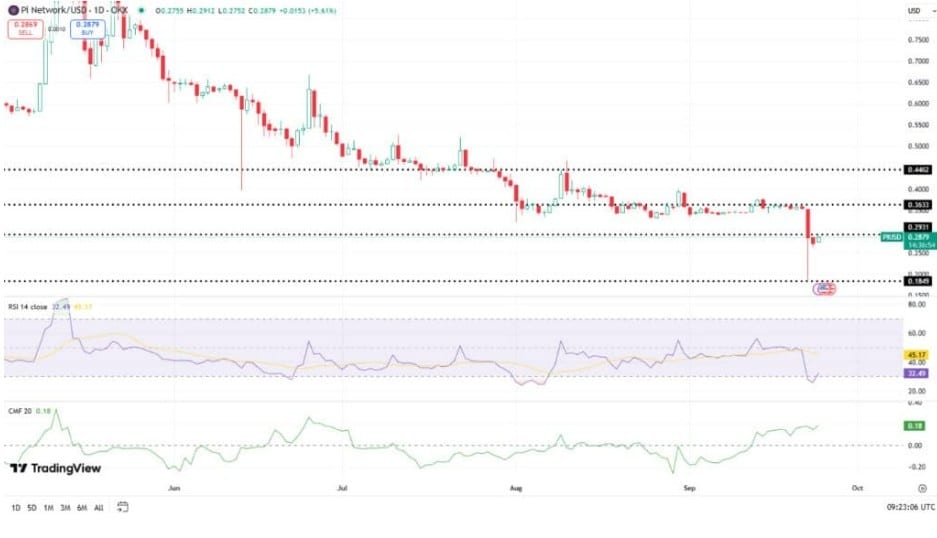Screen dimensions: 937x538
Task: Click the purple 32.49 RSI value label
Action: pos(917,373)
